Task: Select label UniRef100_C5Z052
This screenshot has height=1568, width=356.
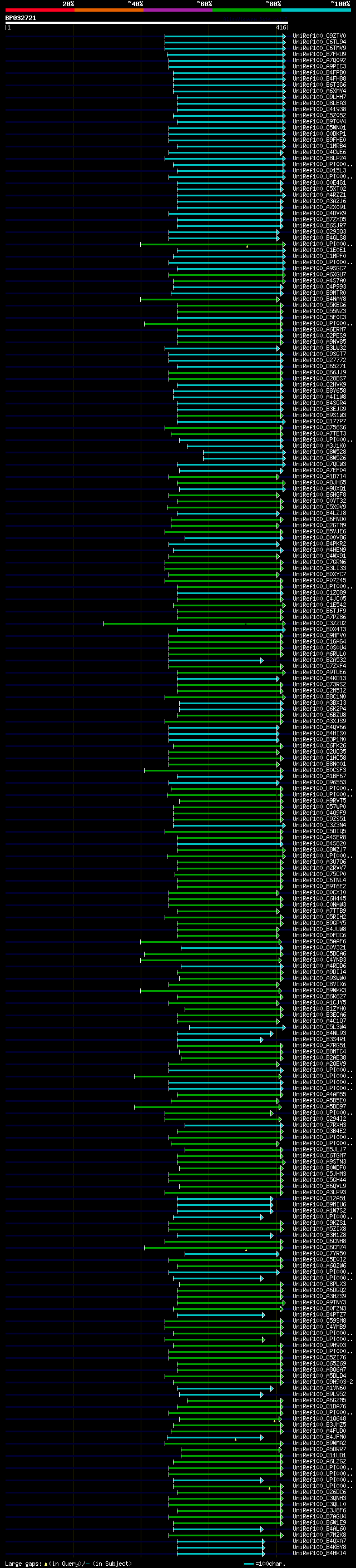Action: pyautogui.click(x=319, y=116)
